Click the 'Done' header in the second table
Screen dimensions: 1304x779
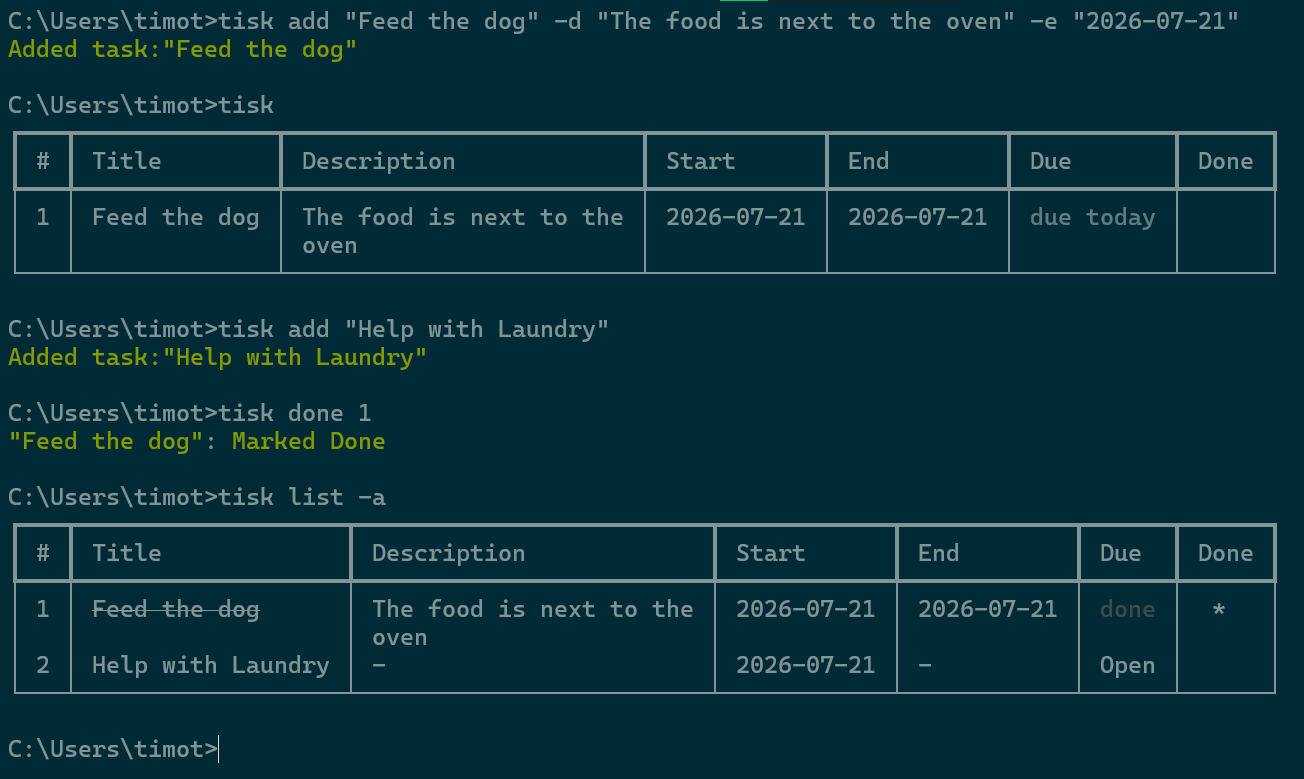pyautogui.click(x=1225, y=553)
